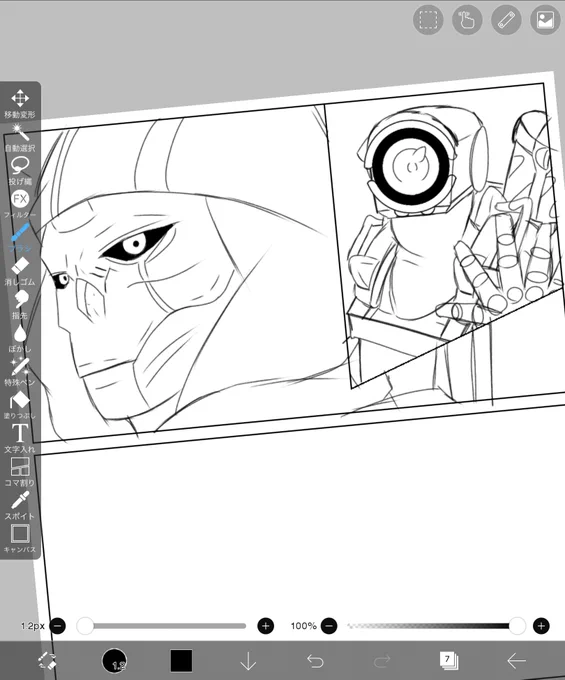
Task: Toggle brush/eraser switch icon
Action: point(46,661)
